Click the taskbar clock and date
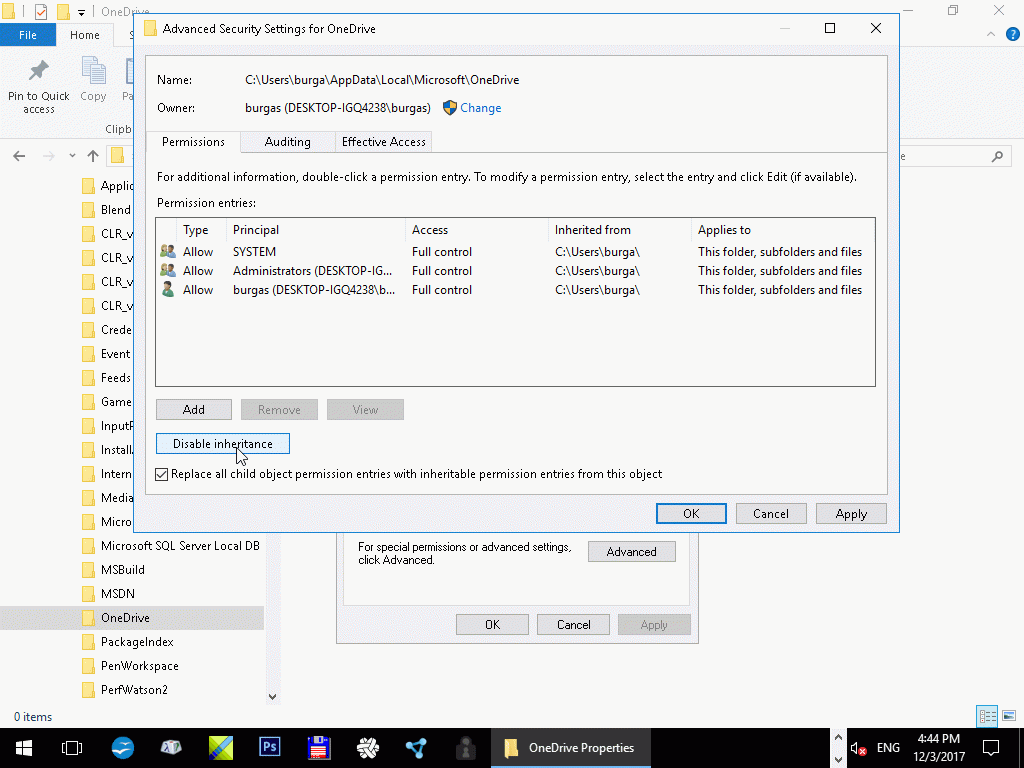 [x=938, y=748]
